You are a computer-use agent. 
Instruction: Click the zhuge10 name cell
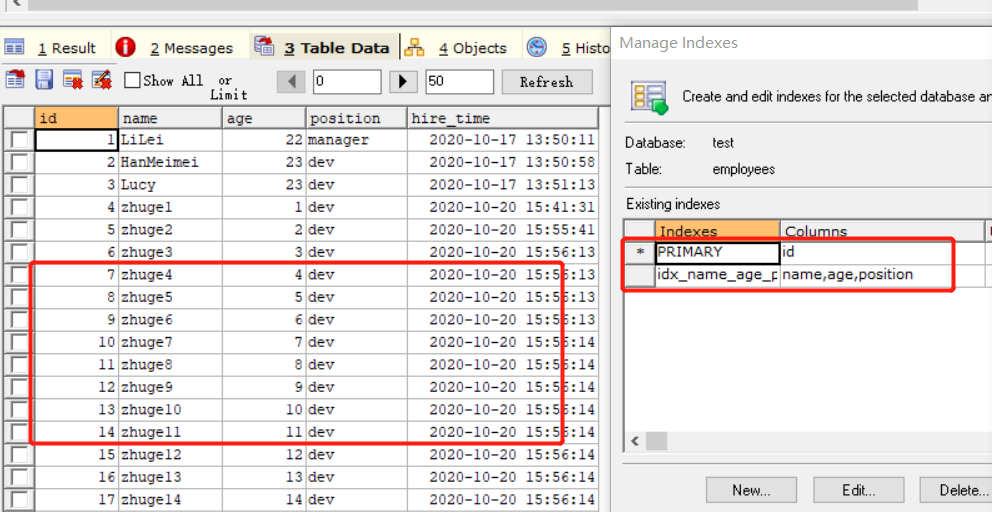tap(170, 409)
